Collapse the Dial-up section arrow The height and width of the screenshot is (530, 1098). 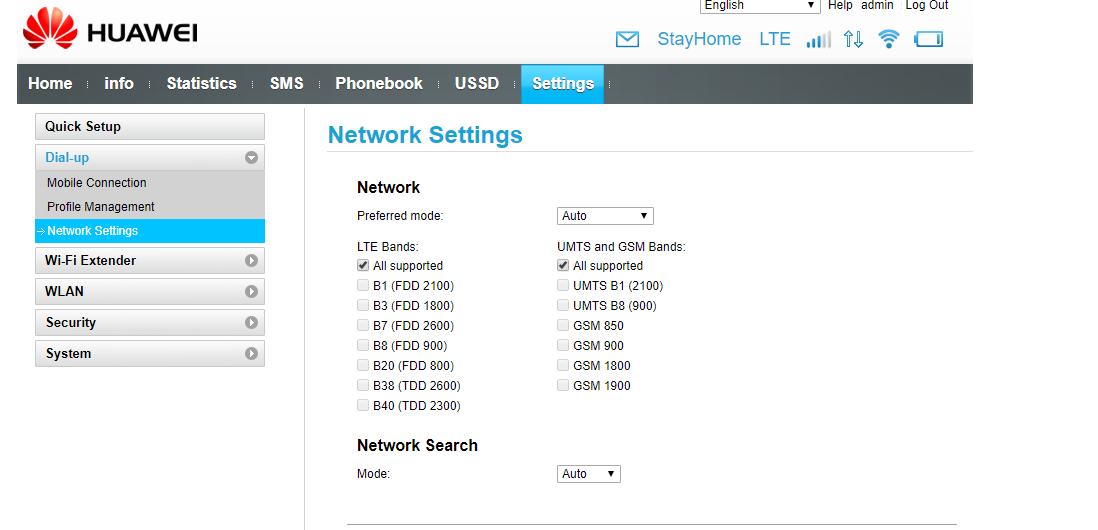tap(251, 158)
